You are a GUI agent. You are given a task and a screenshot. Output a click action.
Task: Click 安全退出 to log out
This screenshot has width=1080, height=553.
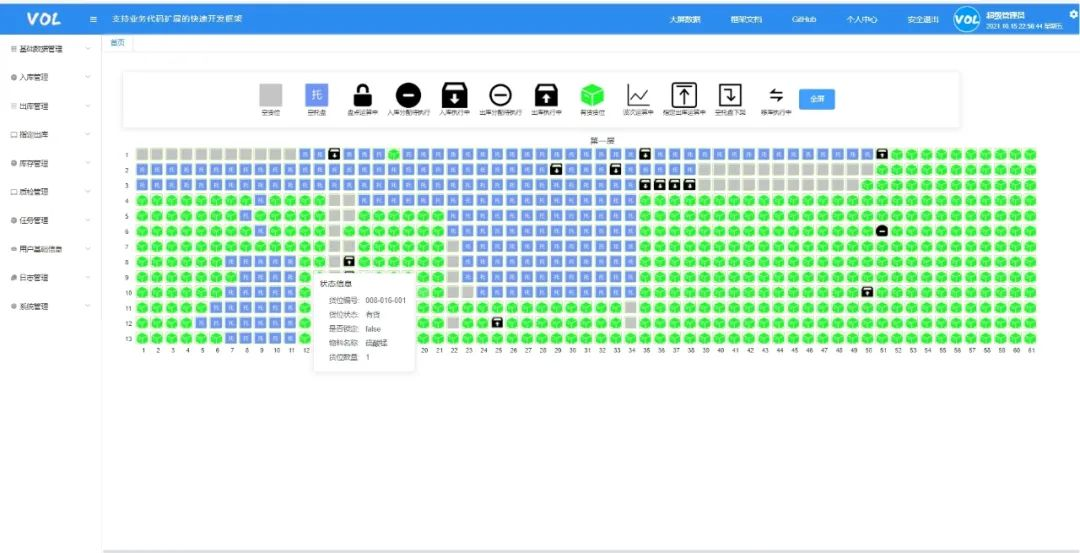(923, 19)
